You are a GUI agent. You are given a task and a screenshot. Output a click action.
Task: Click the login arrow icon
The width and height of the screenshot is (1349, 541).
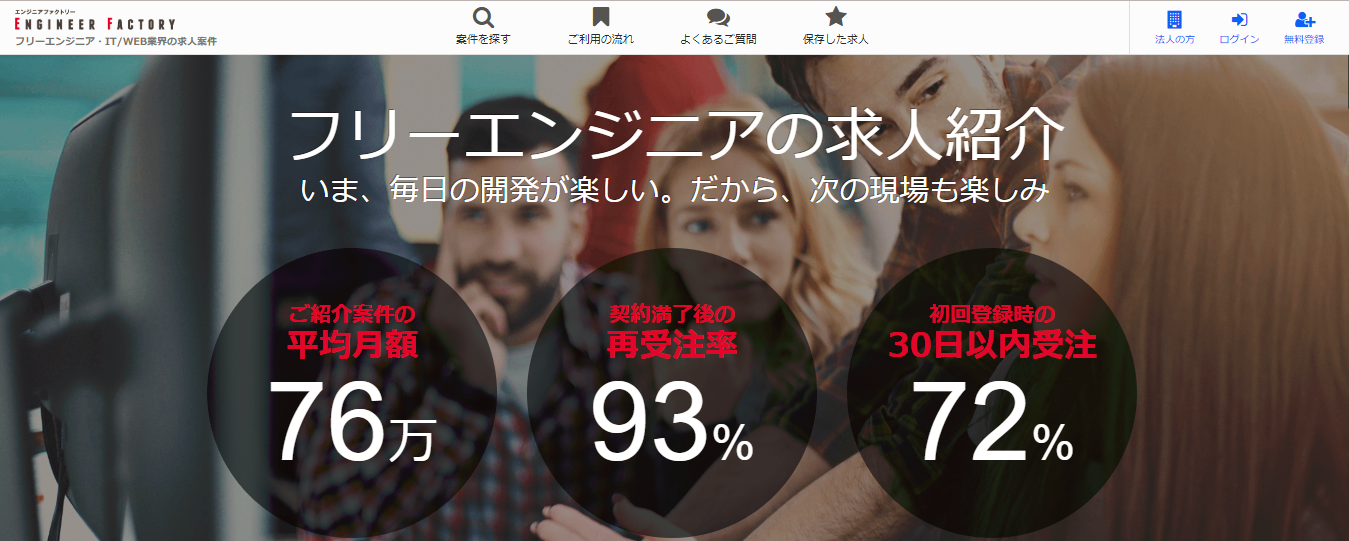point(1239,19)
